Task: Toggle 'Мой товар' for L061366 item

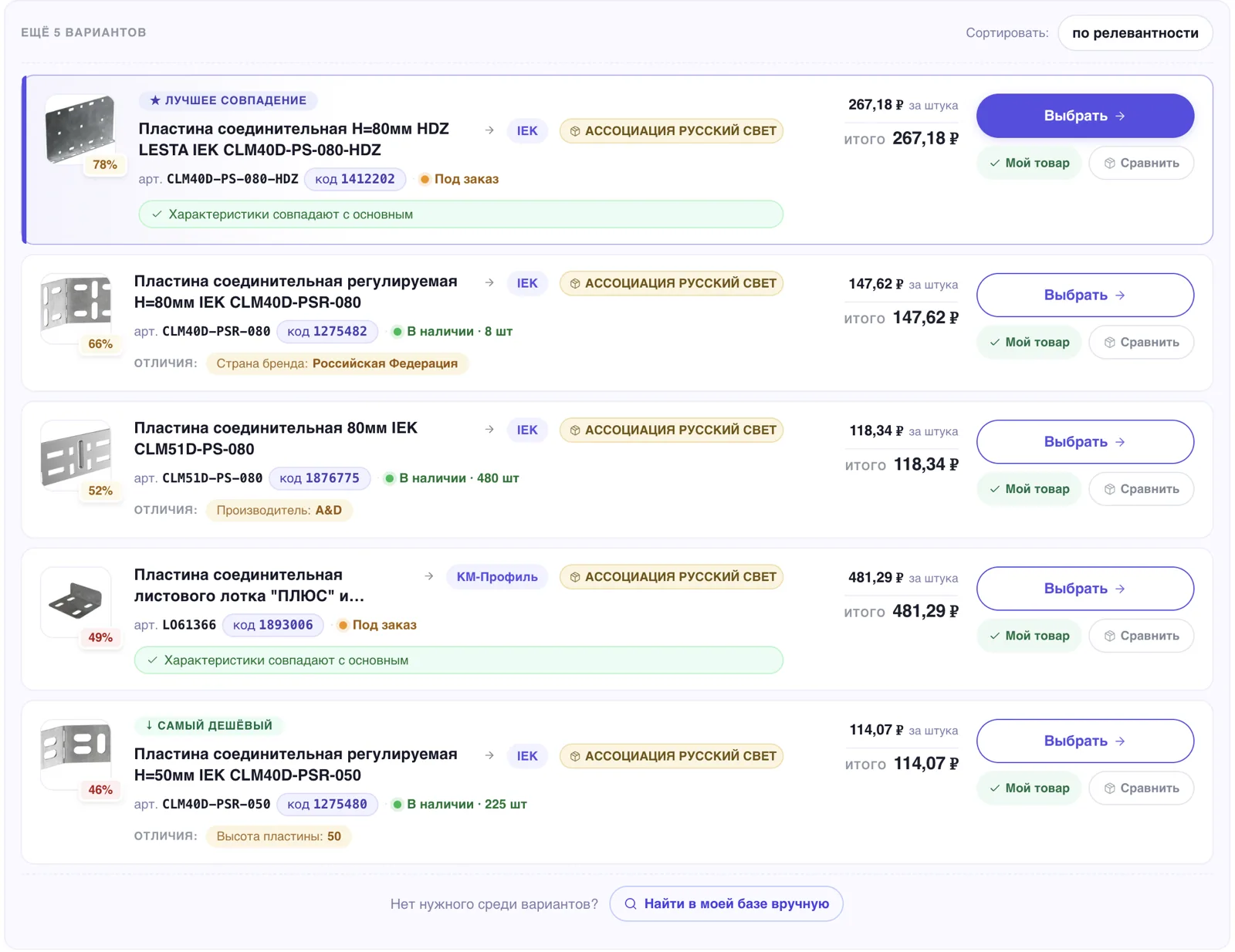Action: [1029, 636]
